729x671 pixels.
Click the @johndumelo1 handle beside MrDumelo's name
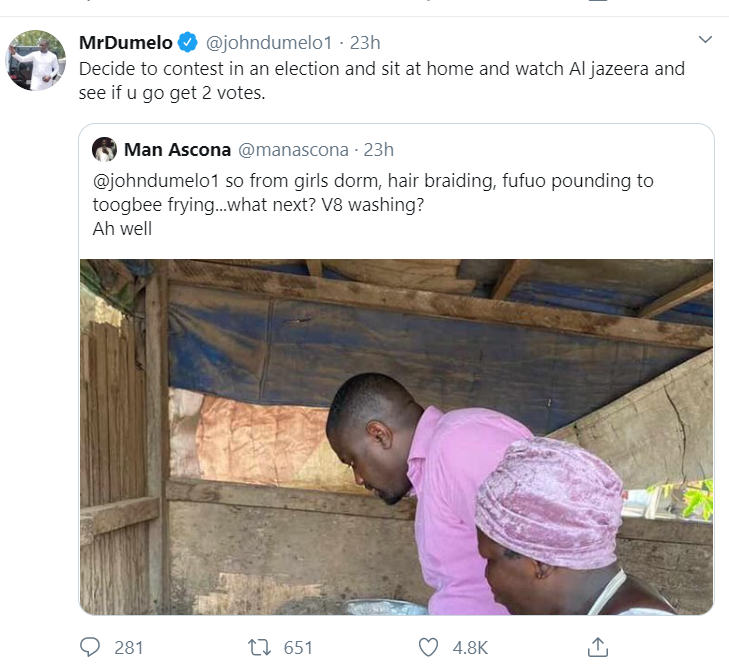266,43
